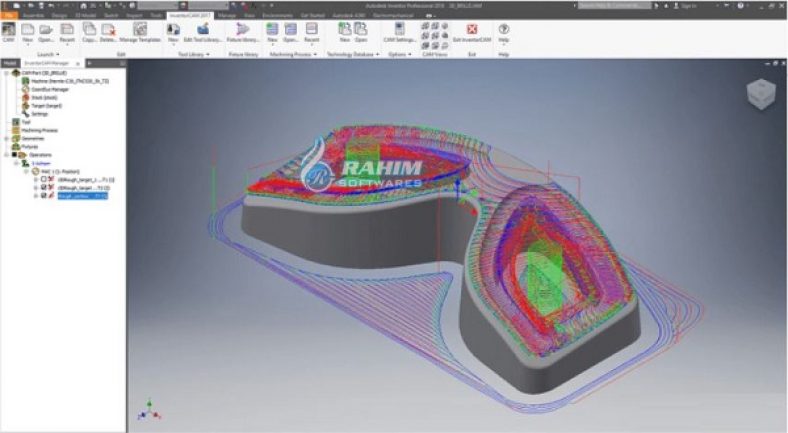This screenshot has height=433, width=788.
Task: Select the Machining Process tree item
Action: [x=35, y=130]
